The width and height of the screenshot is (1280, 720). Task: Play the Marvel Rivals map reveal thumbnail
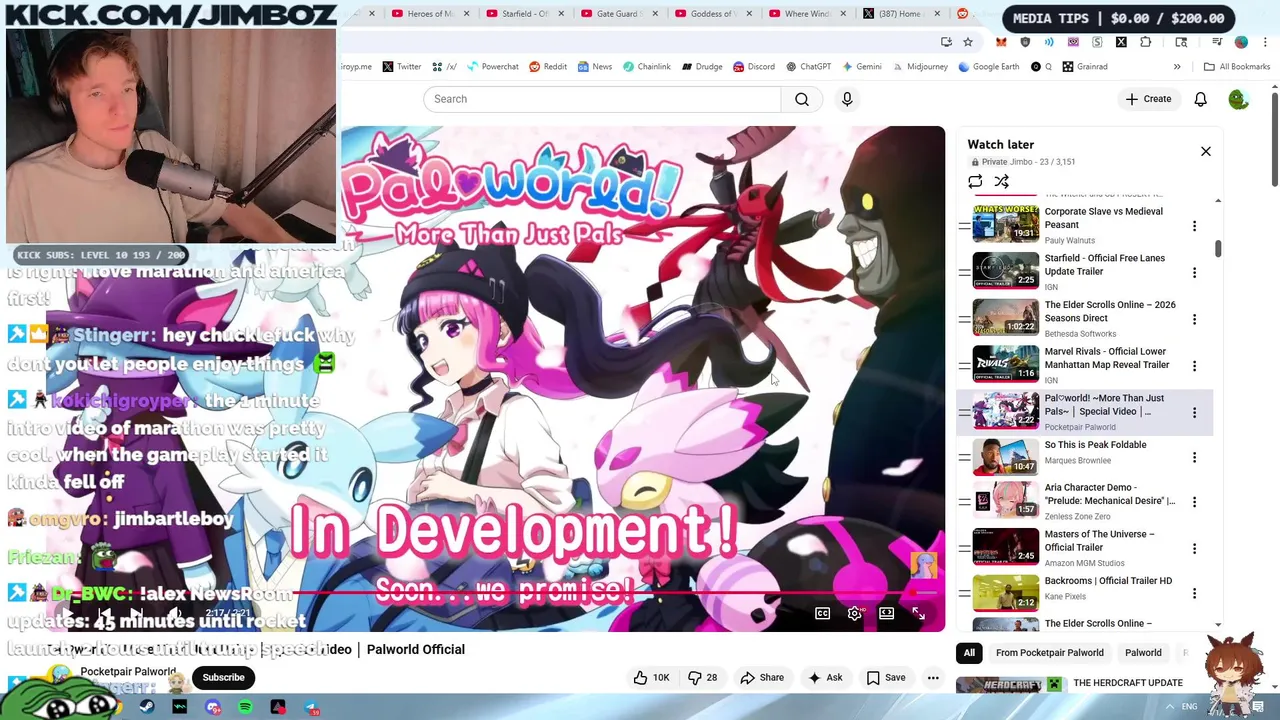click(1006, 364)
